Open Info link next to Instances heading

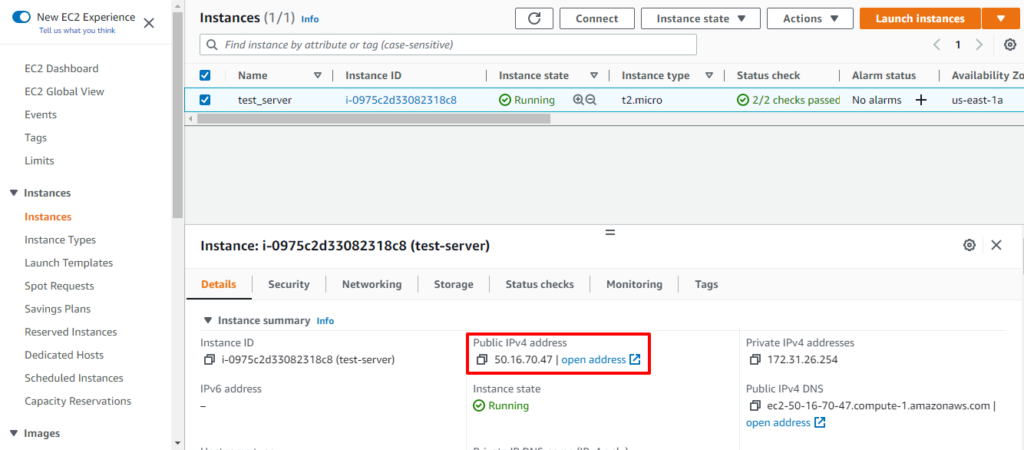(310, 19)
